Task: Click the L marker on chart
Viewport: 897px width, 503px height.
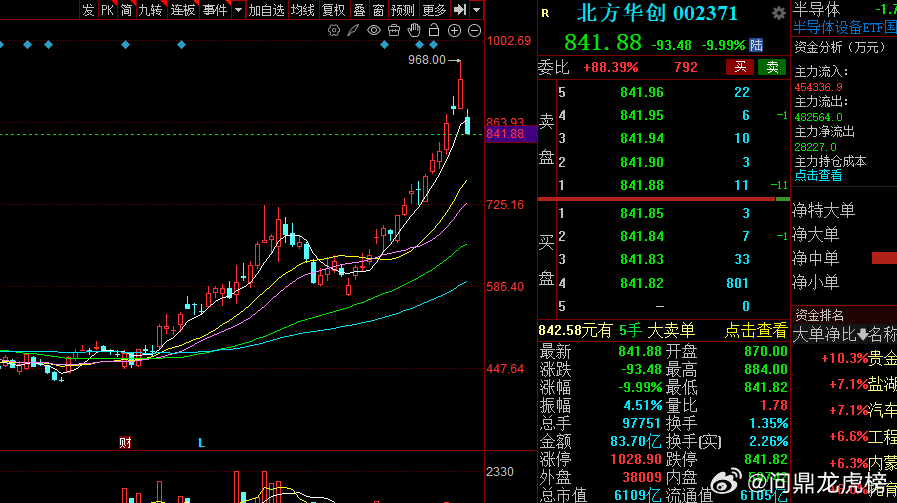Action: pos(201,442)
